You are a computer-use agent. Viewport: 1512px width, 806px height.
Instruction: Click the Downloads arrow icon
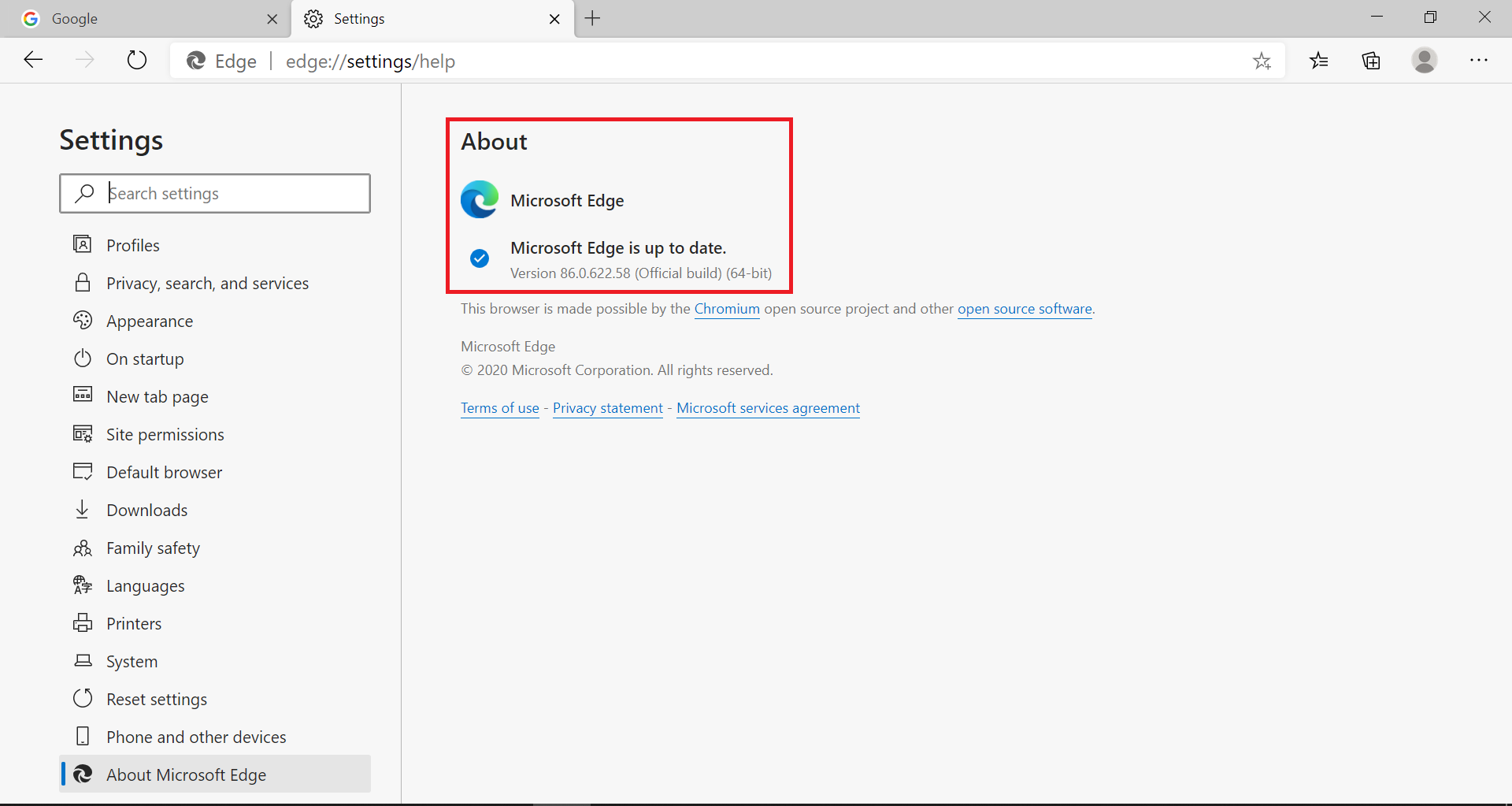click(83, 509)
